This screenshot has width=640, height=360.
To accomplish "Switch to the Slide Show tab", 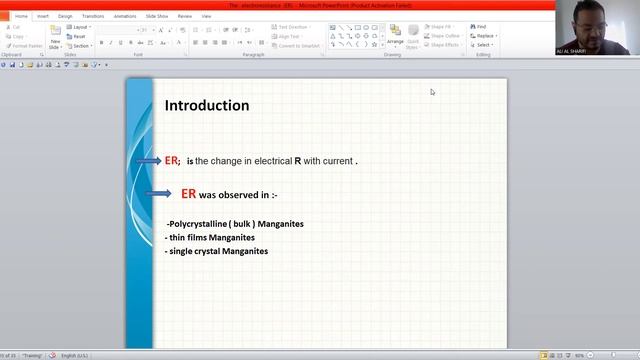I will (157, 16).
